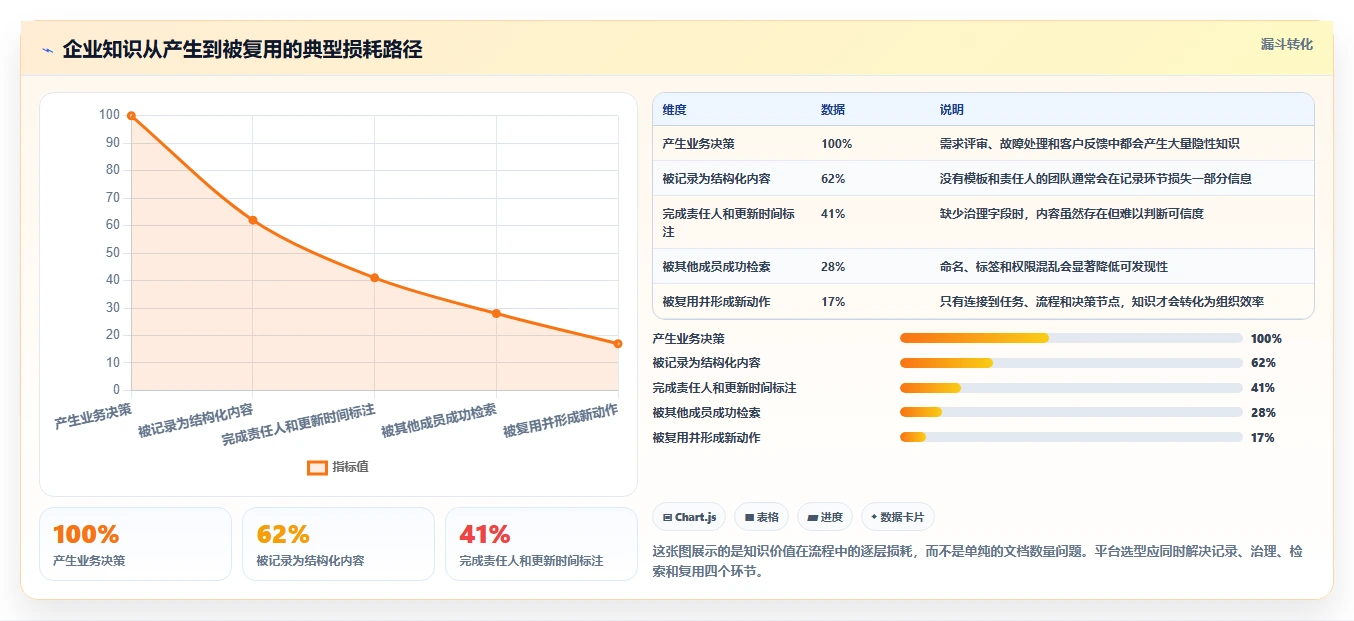The width and height of the screenshot is (1354, 621).
Task: Select the Chart.js chip
Action: tap(689, 517)
